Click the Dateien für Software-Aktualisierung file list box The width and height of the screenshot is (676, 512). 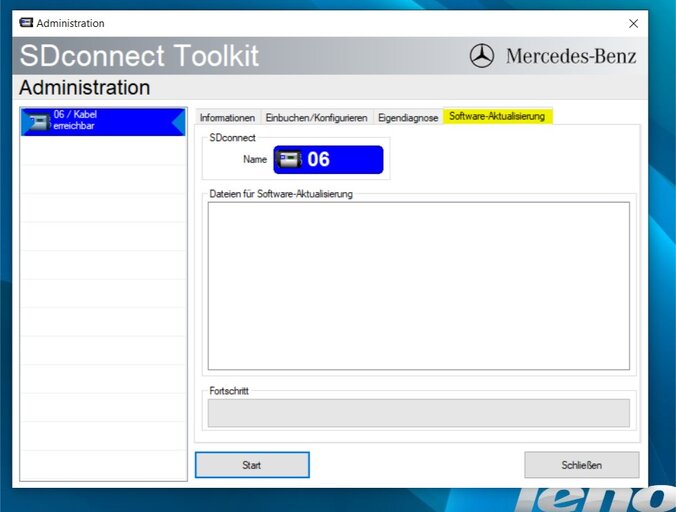click(x=419, y=286)
